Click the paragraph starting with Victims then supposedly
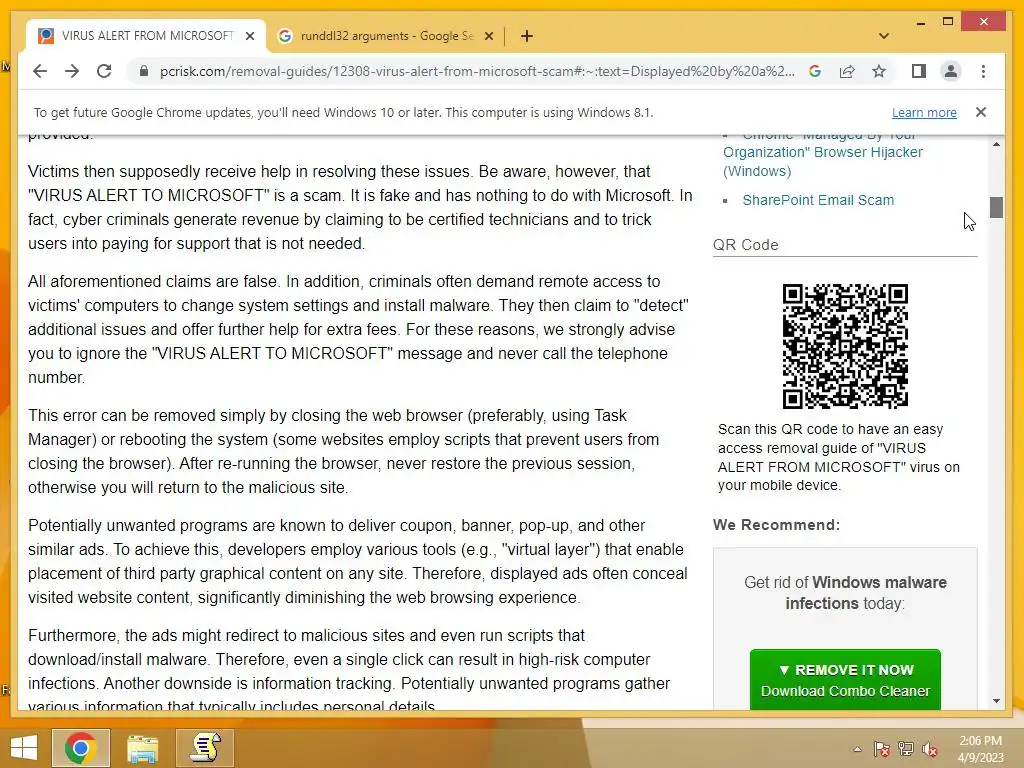This screenshot has width=1024, height=768. 360,207
